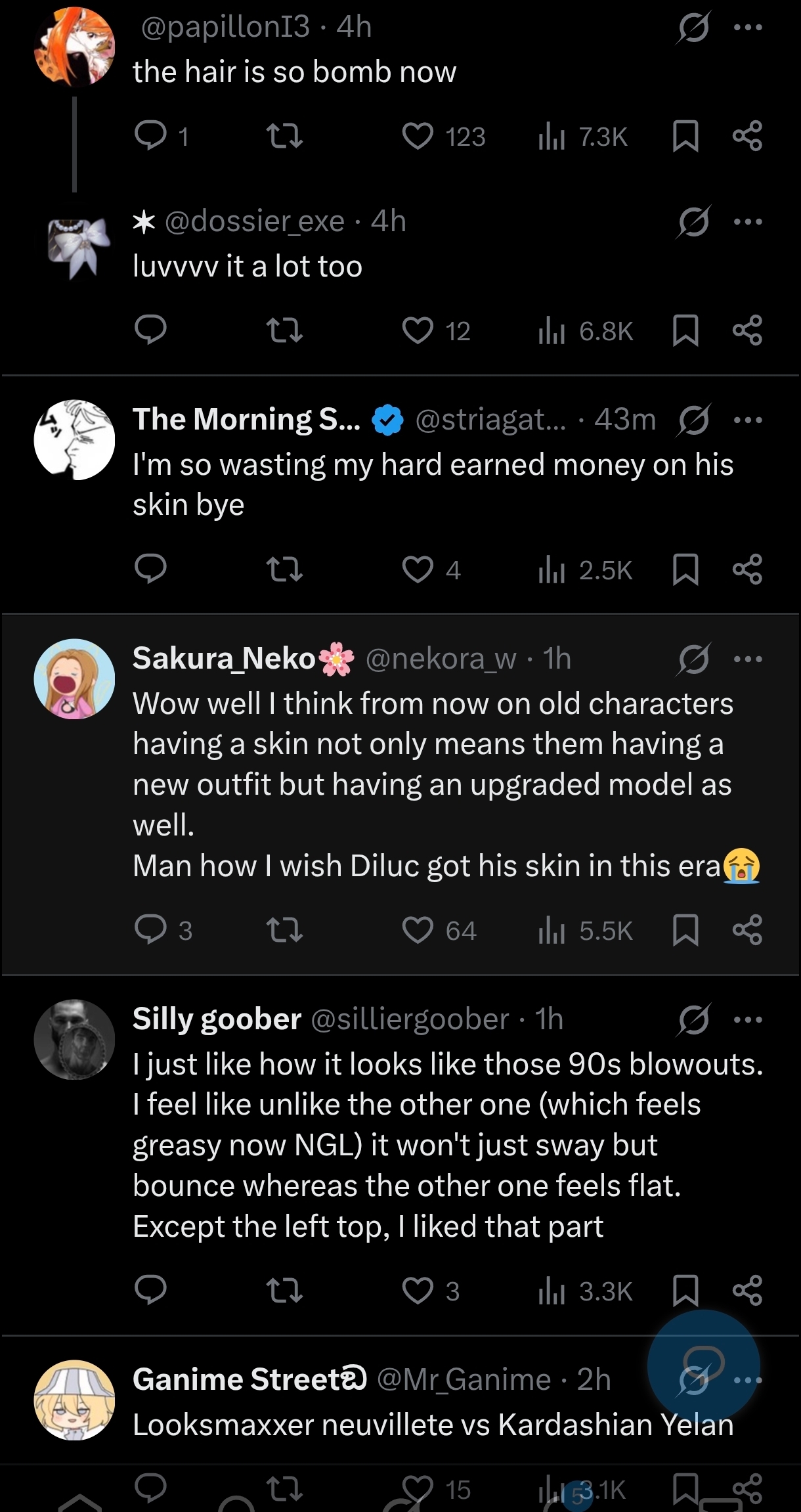
Task: Open more menu on Silly goober's tweet
Action: (748, 1019)
